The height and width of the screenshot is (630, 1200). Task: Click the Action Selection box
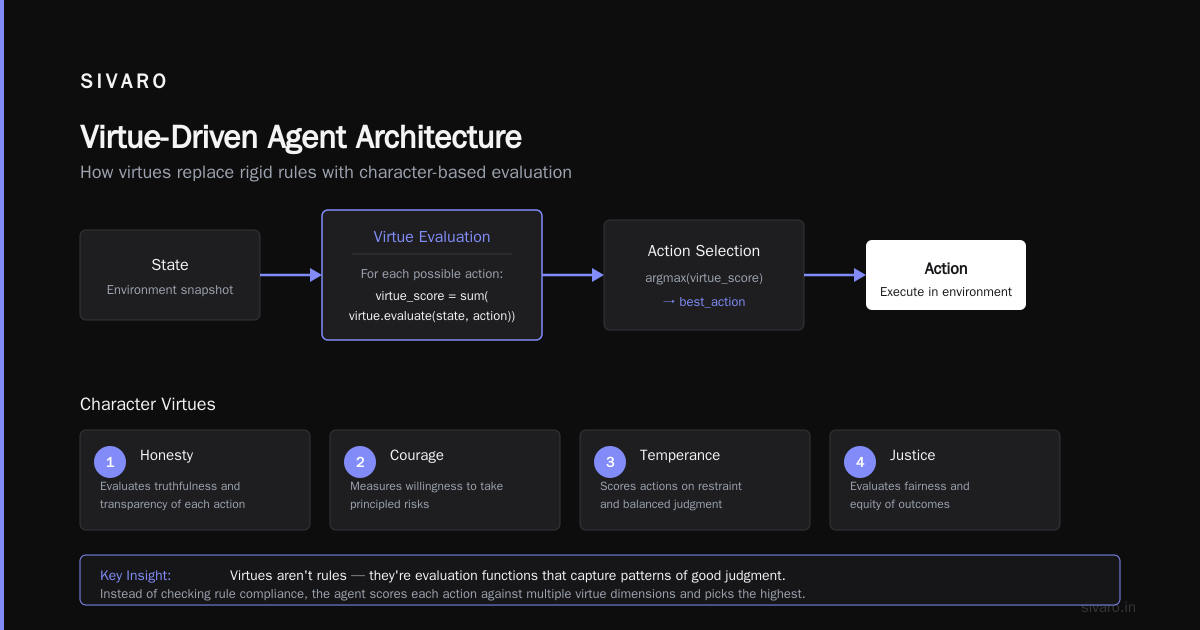pos(704,275)
